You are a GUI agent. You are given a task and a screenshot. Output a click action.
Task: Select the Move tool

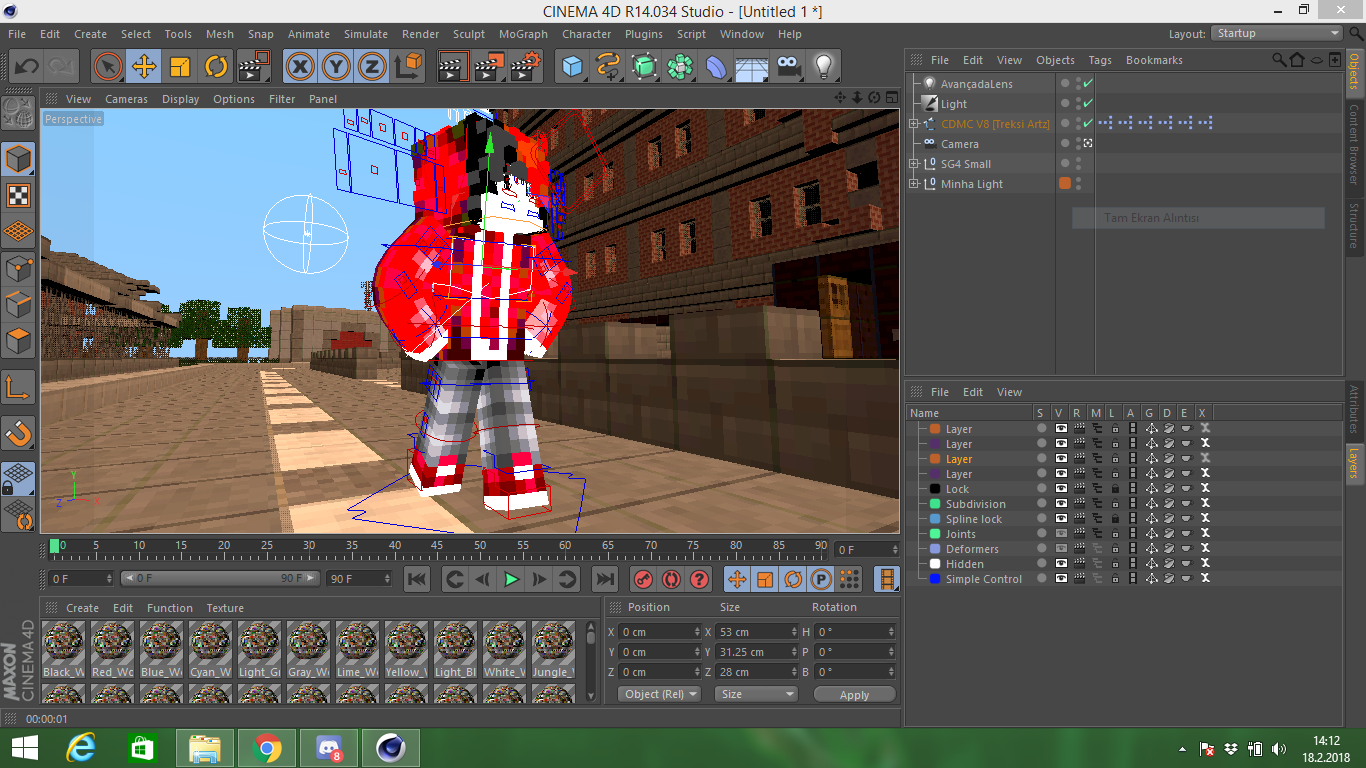pos(144,67)
